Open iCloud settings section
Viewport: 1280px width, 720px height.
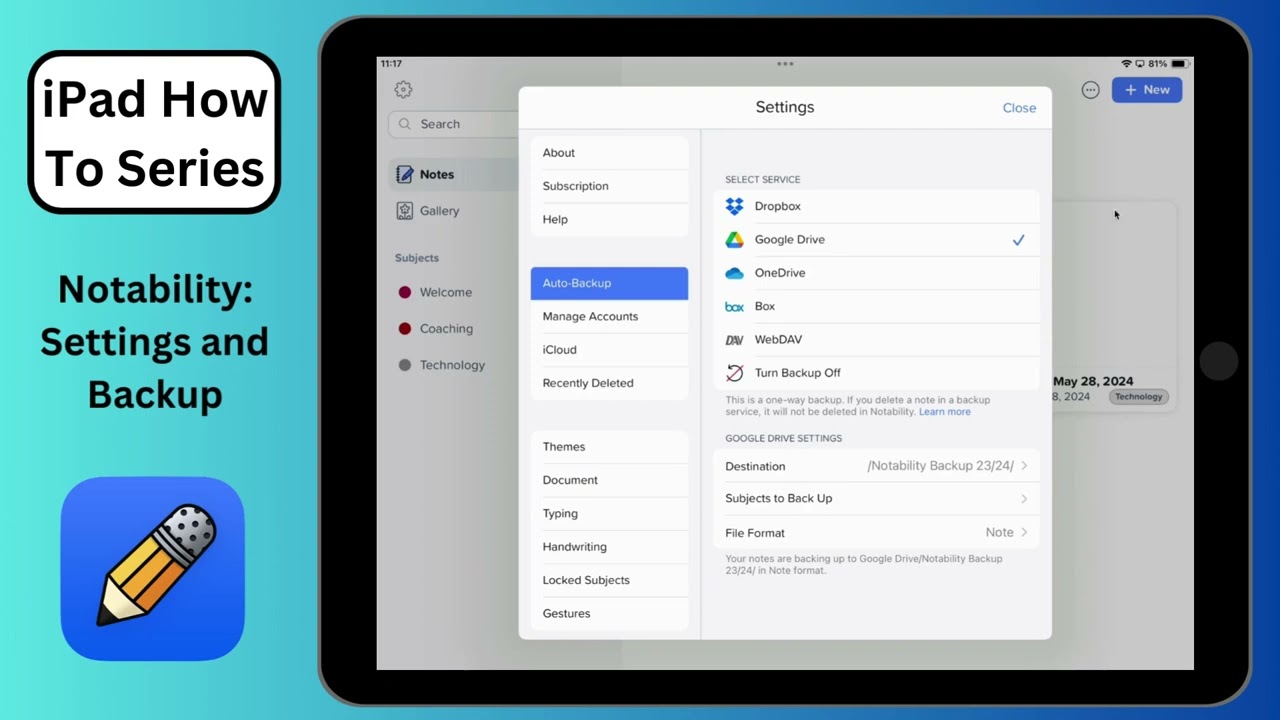[x=609, y=350]
